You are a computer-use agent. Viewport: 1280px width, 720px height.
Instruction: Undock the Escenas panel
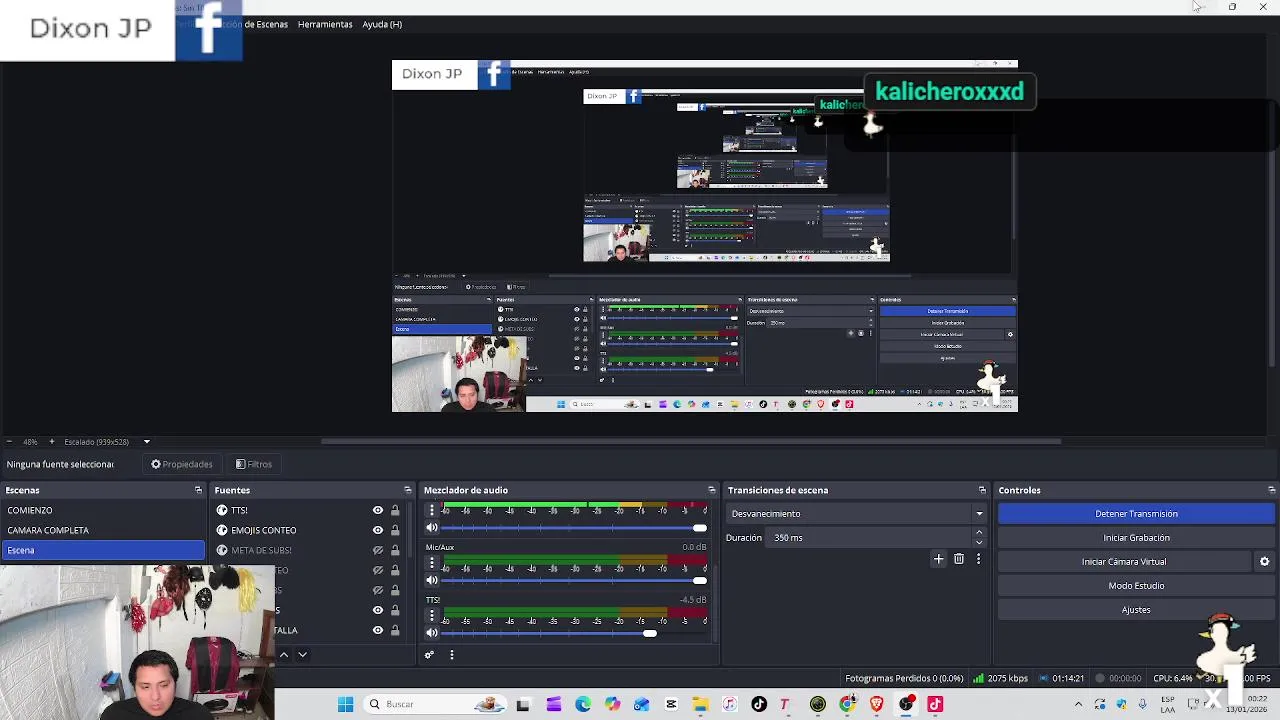(198, 490)
